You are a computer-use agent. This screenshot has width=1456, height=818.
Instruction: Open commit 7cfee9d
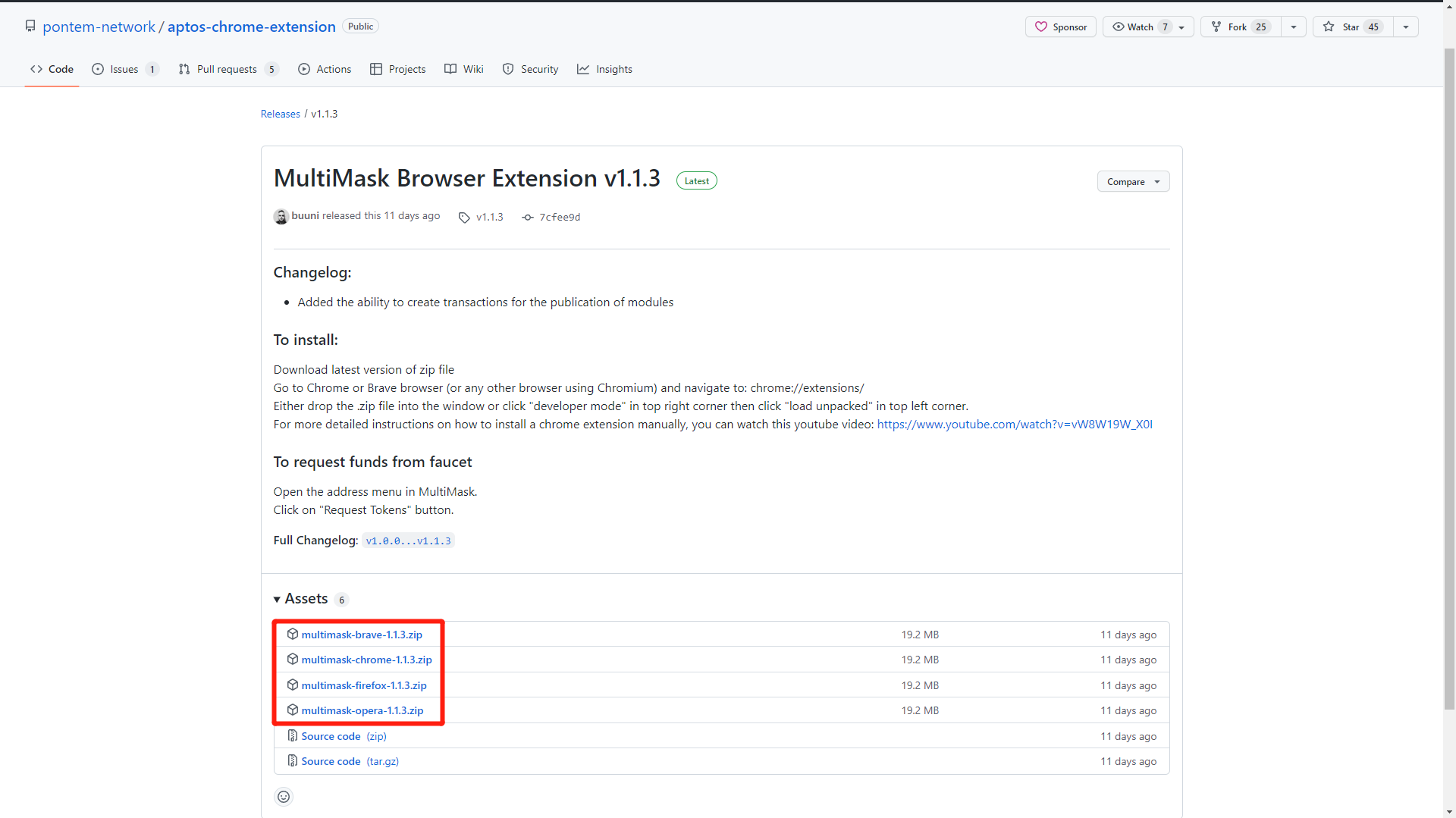(560, 218)
